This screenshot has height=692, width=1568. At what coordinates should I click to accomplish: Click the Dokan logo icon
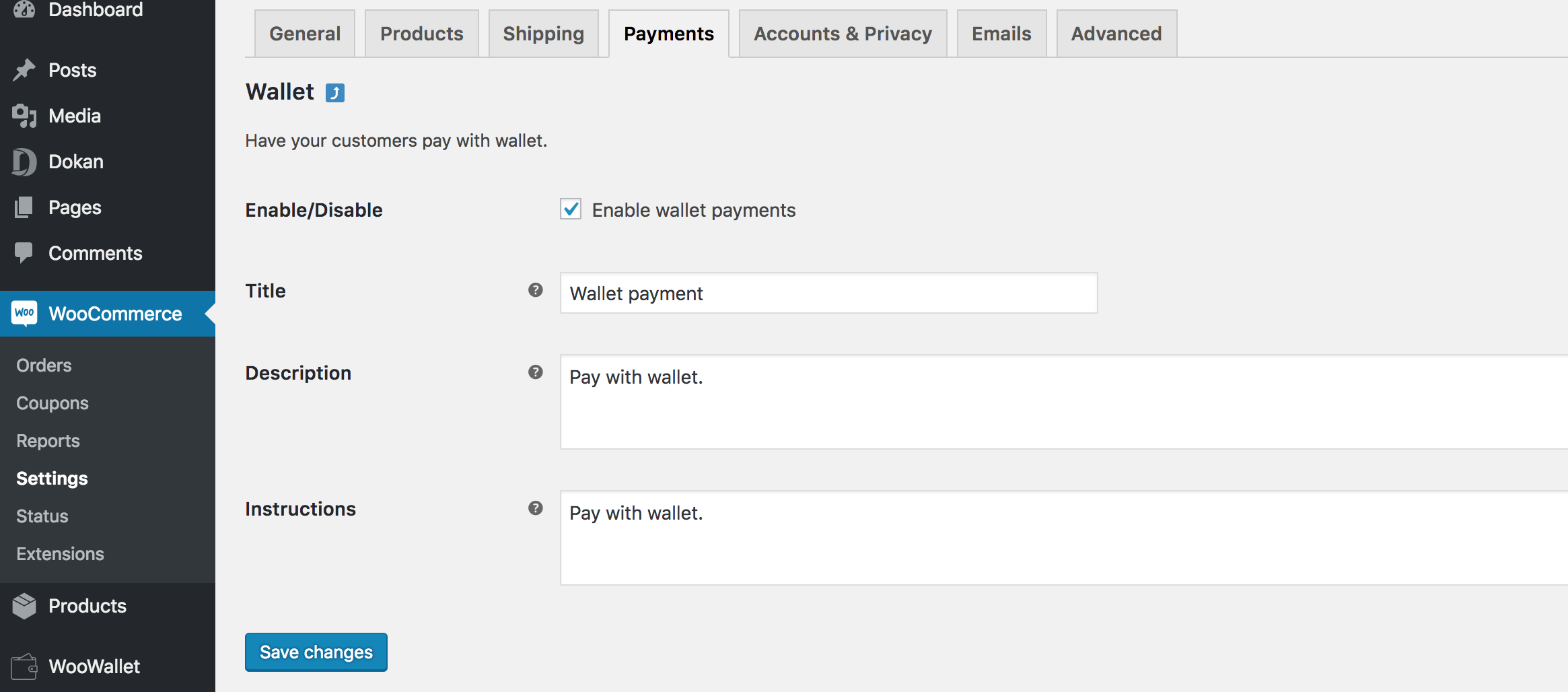[x=24, y=162]
